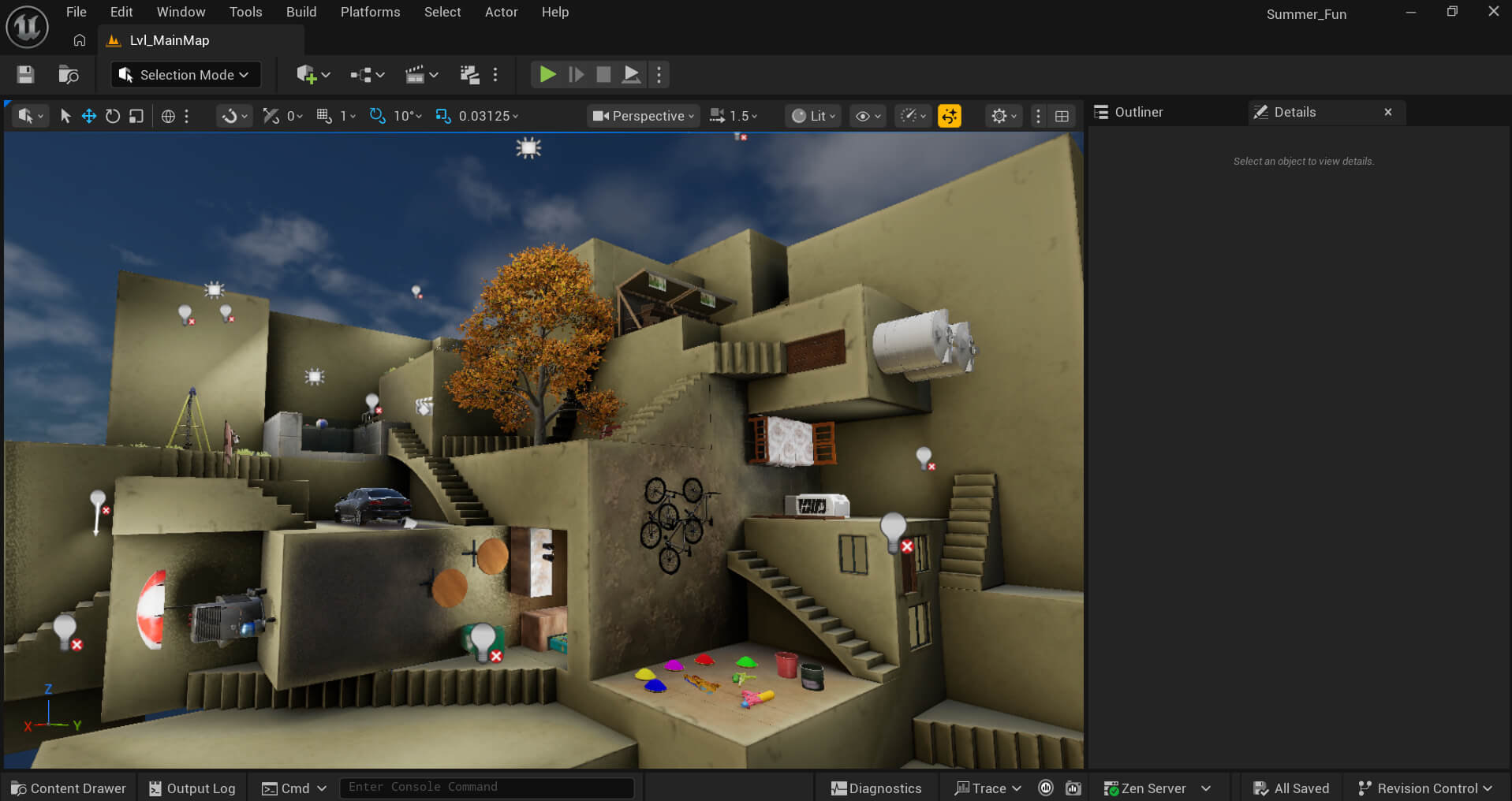Image resolution: width=1512 pixels, height=801 pixels.
Task: Open the Show flags eye menu
Action: click(868, 116)
